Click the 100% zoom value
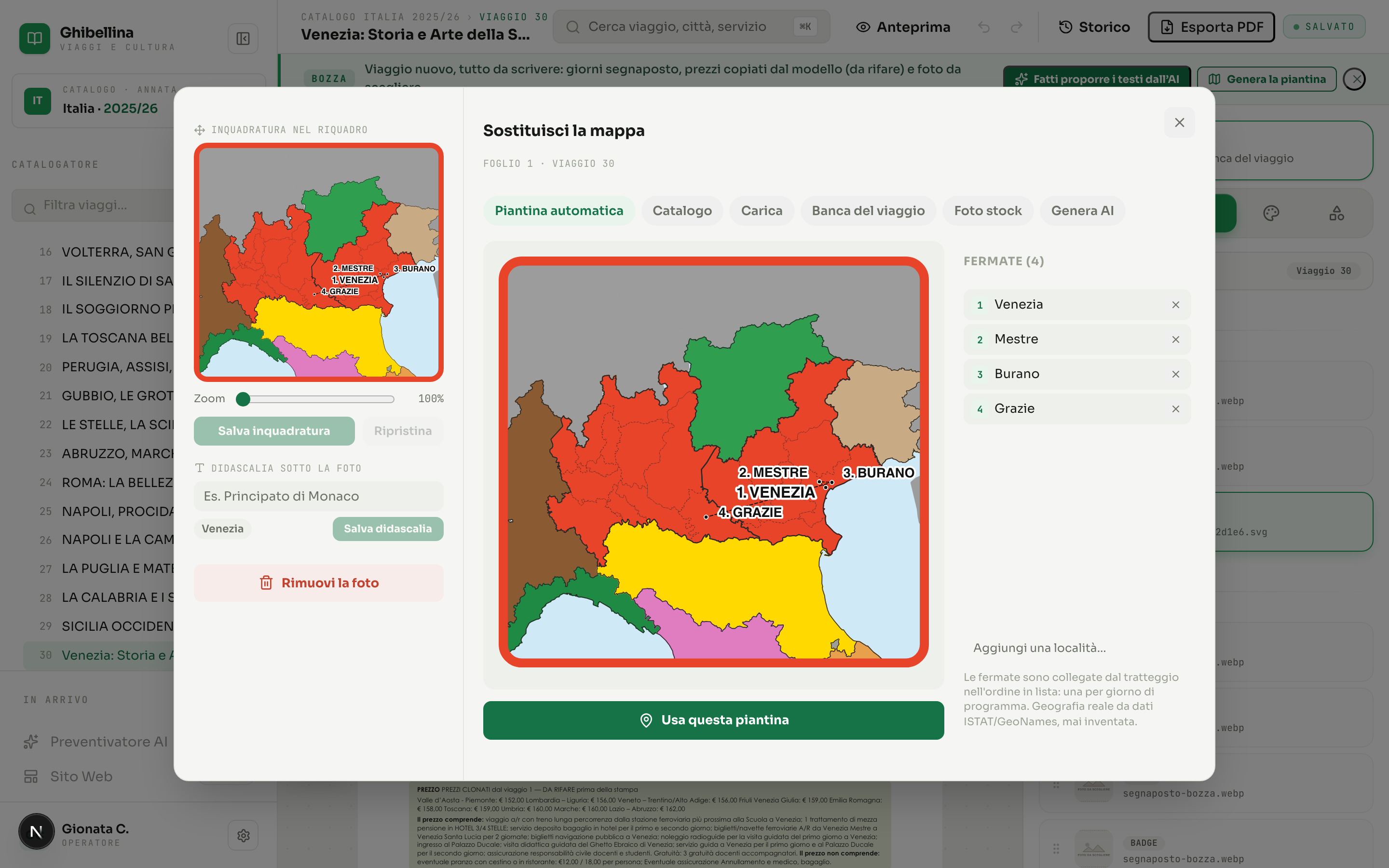This screenshot has height=868, width=1389. click(431, 399)
